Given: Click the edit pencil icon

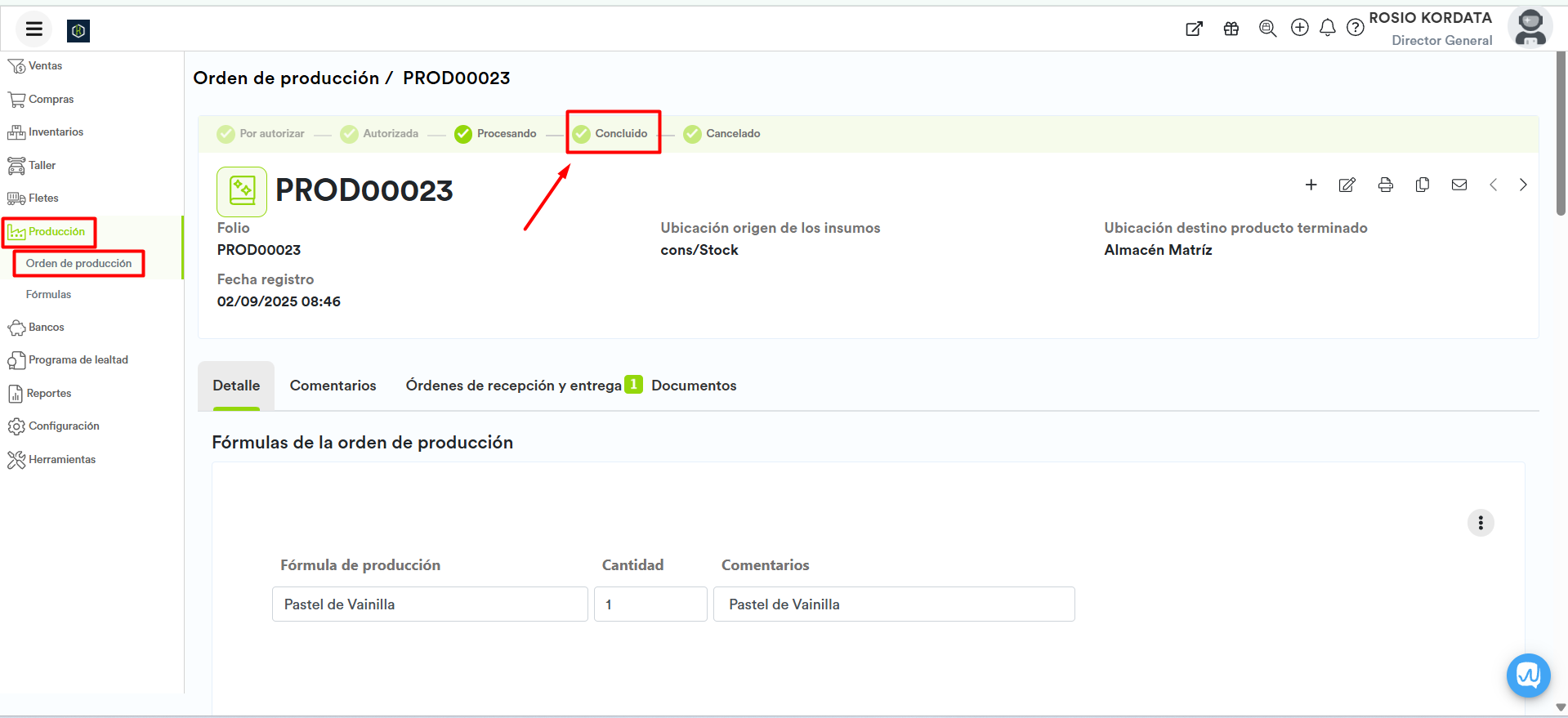Looking at the screenshot, I should point(1347,185).
